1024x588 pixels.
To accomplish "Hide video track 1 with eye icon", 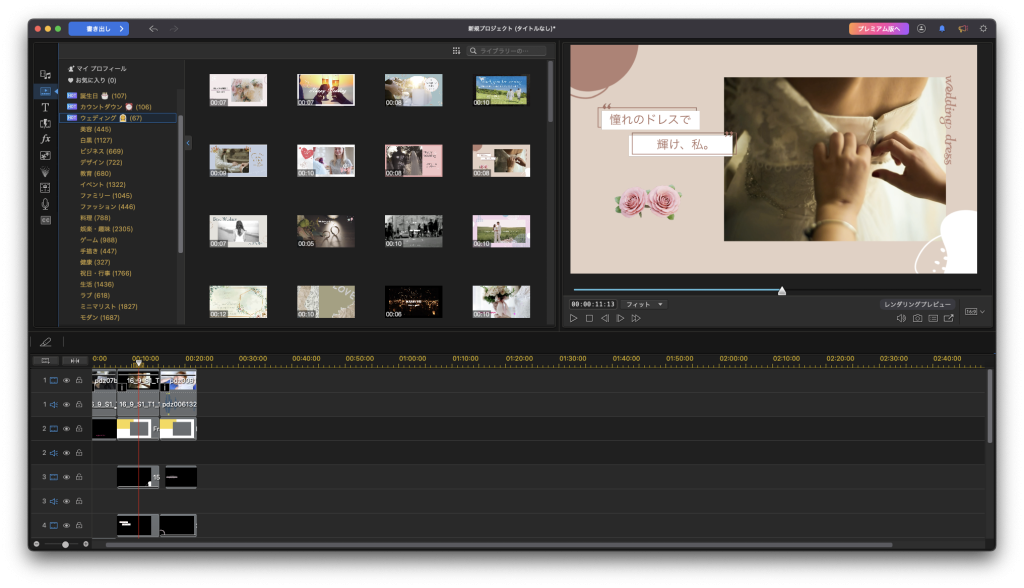I will pos(67,380).
